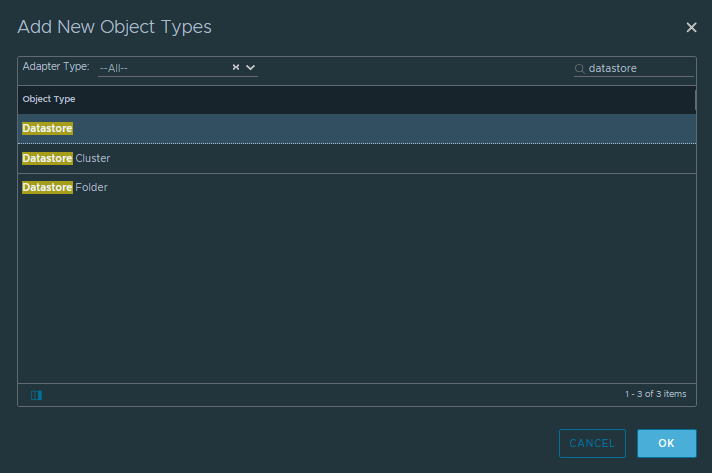Viewport: 712px width, 473px height.
Task: Open the --All-- adapter type combo box
Action: click(178, 68)
